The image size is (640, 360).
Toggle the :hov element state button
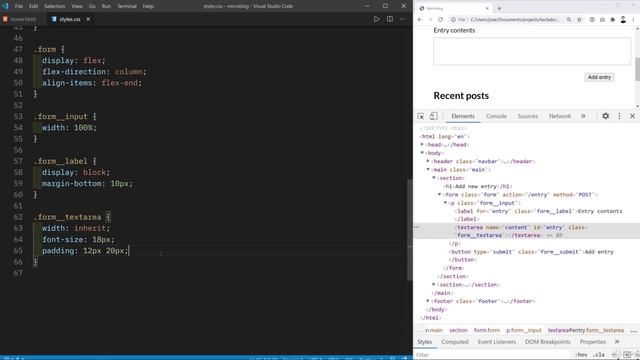point(581,355)
